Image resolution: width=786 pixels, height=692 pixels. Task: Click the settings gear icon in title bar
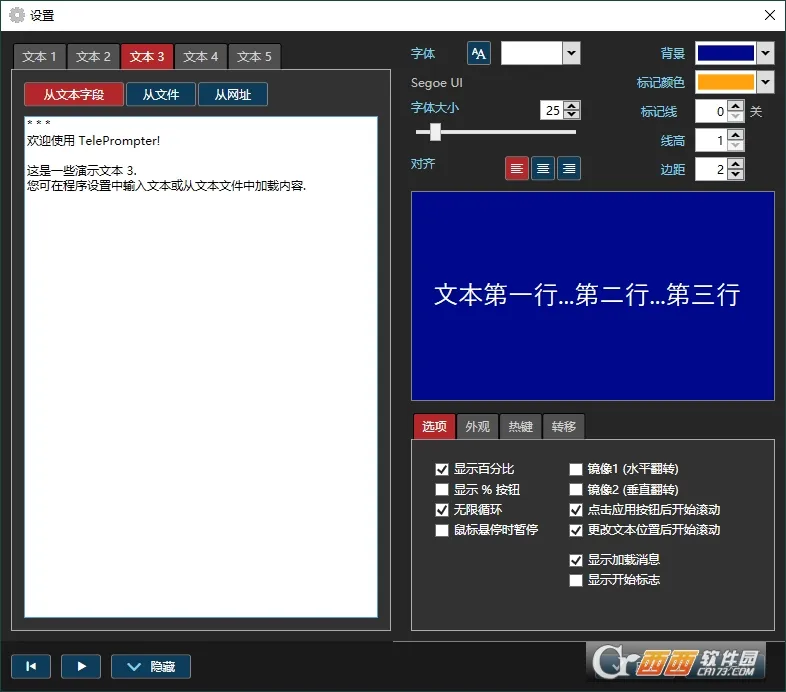pyautogui.click(x=17, y=16)
